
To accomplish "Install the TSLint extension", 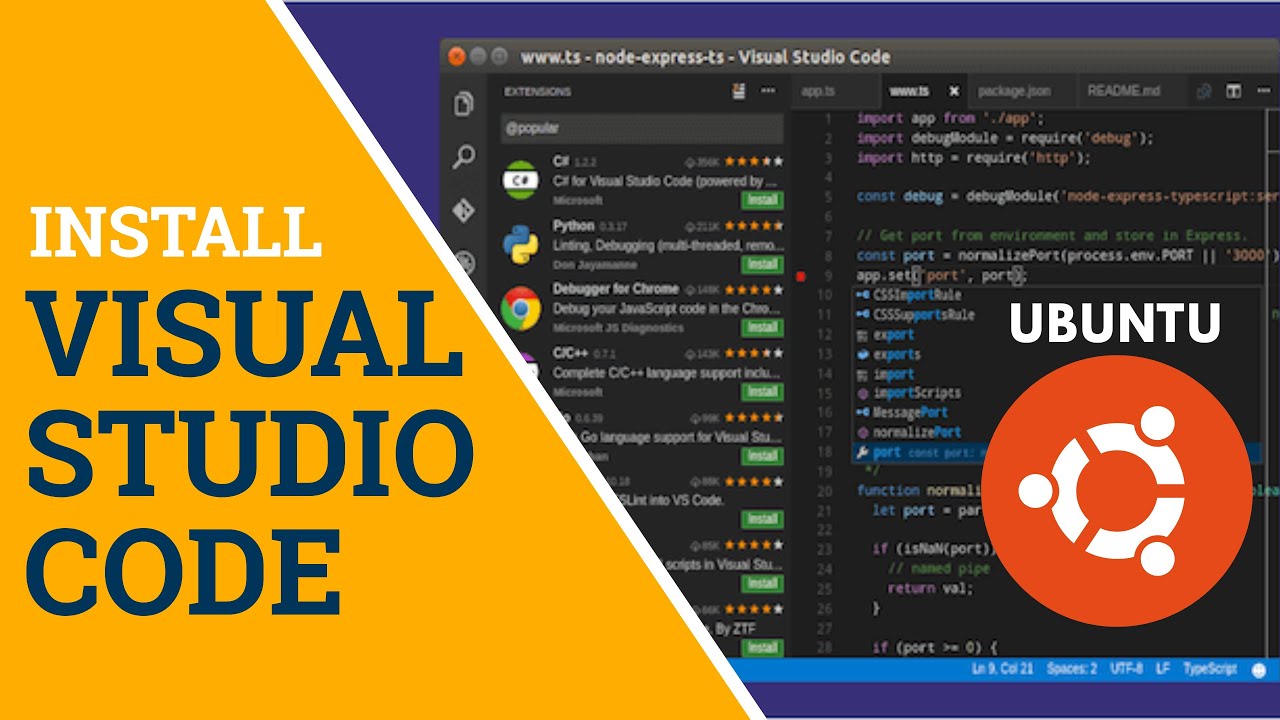I will [x=762, y=519].
